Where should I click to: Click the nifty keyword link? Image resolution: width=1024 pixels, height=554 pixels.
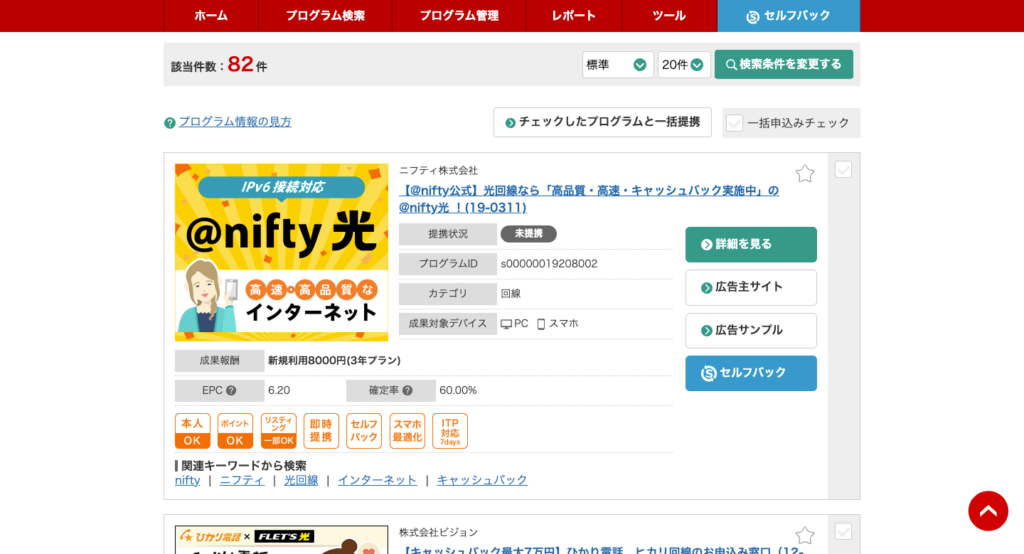(187, 480)
